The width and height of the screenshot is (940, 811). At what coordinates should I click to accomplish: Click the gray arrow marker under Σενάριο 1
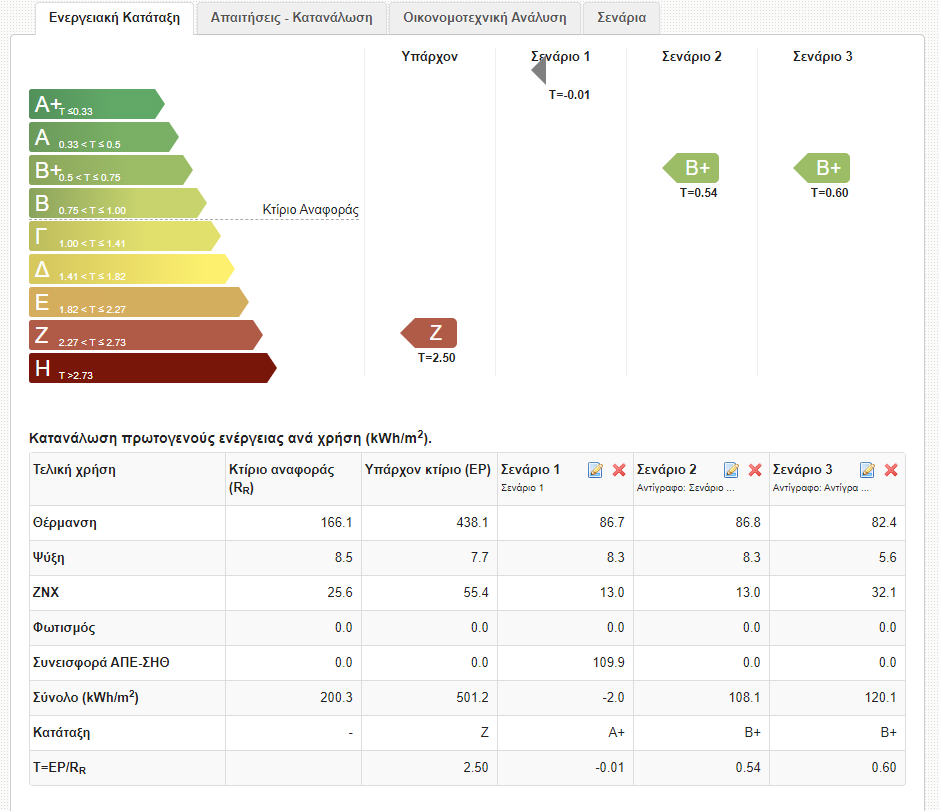pyautogui.click(x=539, y=72)
